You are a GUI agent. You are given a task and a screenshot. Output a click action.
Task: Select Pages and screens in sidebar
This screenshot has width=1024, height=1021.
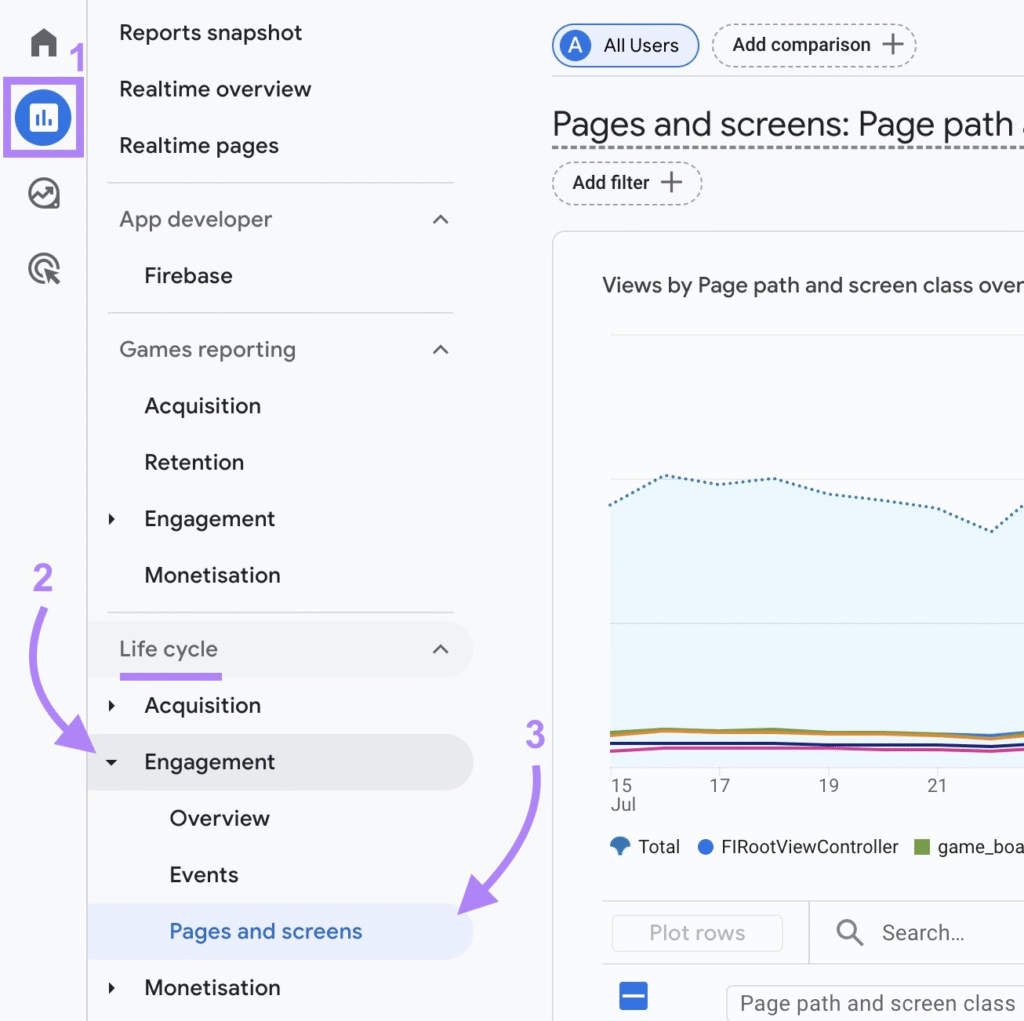click(265, 931)
